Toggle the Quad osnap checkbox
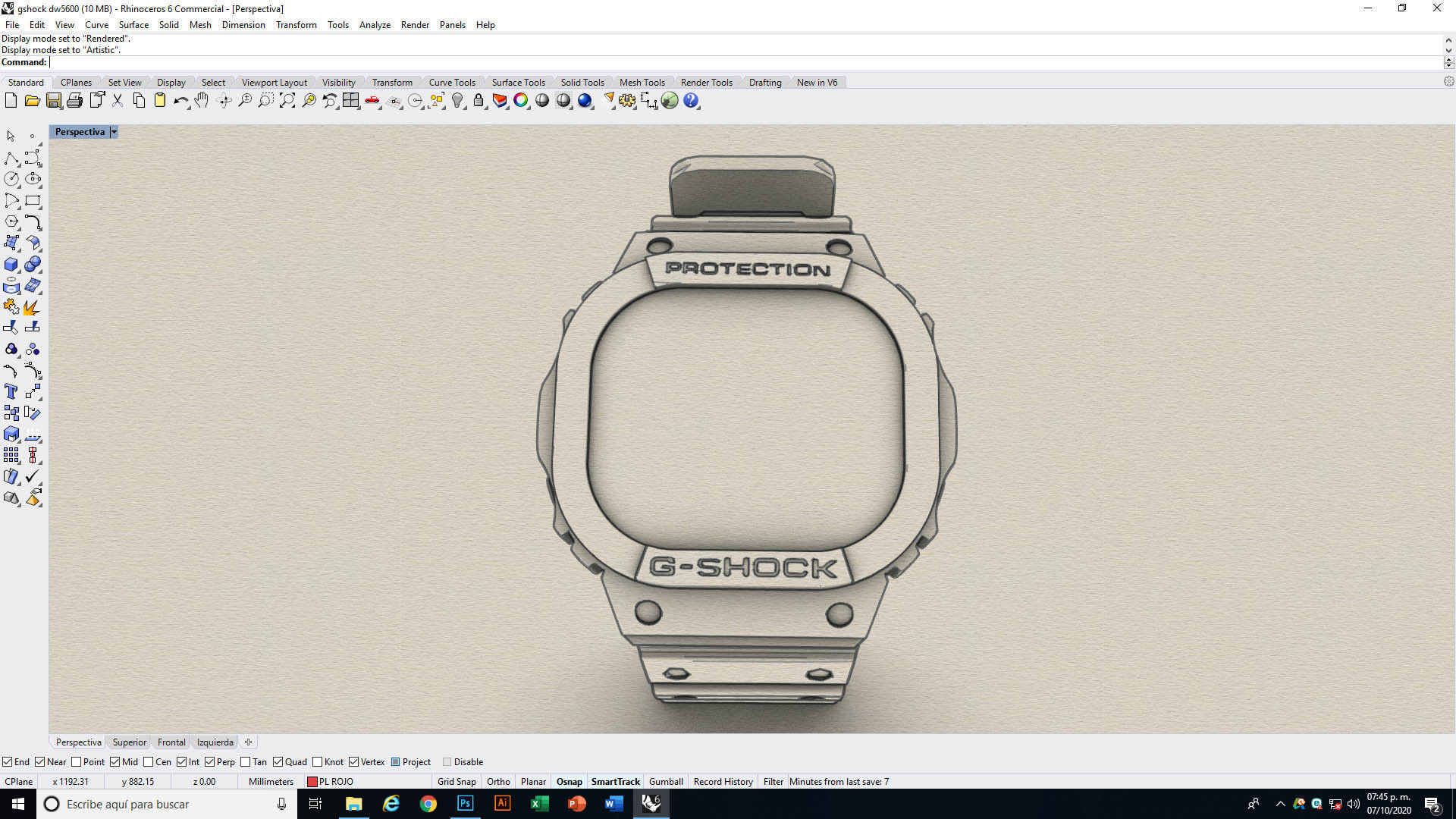The height and width of the screenshot is (819, 1456). tap(278, 761)
